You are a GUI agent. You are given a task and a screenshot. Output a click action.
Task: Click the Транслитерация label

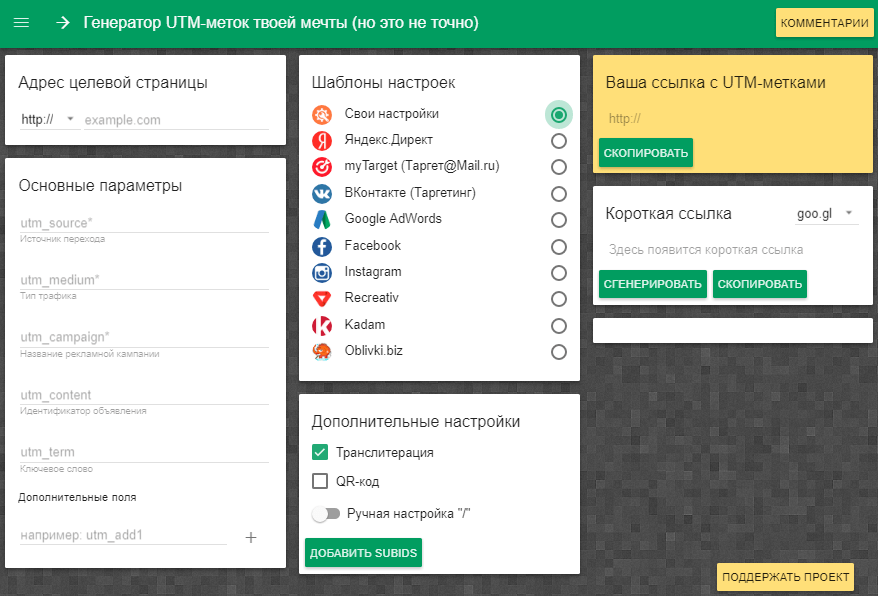tap(385, 453)
